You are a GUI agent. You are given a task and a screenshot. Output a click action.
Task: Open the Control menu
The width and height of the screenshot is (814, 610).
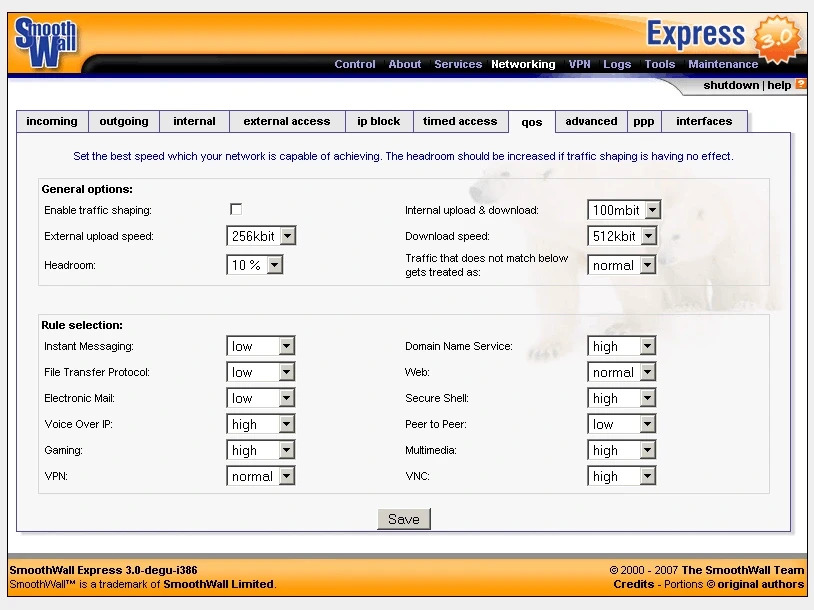355,64
